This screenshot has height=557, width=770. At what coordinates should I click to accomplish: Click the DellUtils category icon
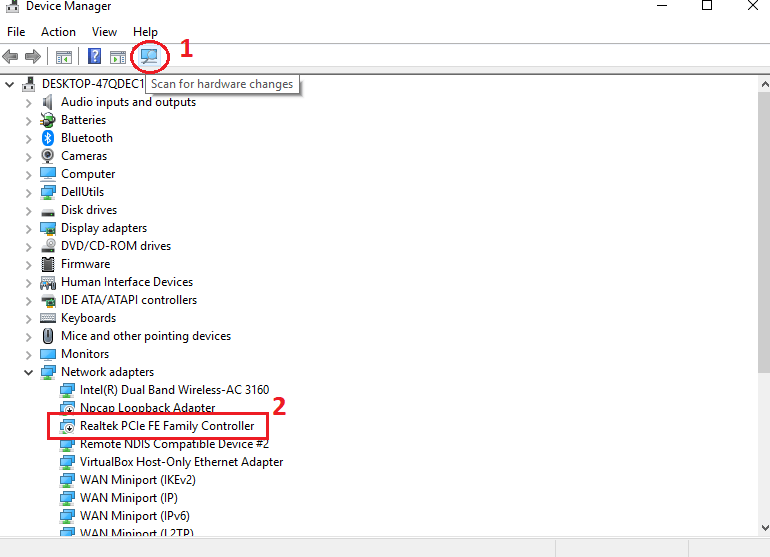point(48,192)
